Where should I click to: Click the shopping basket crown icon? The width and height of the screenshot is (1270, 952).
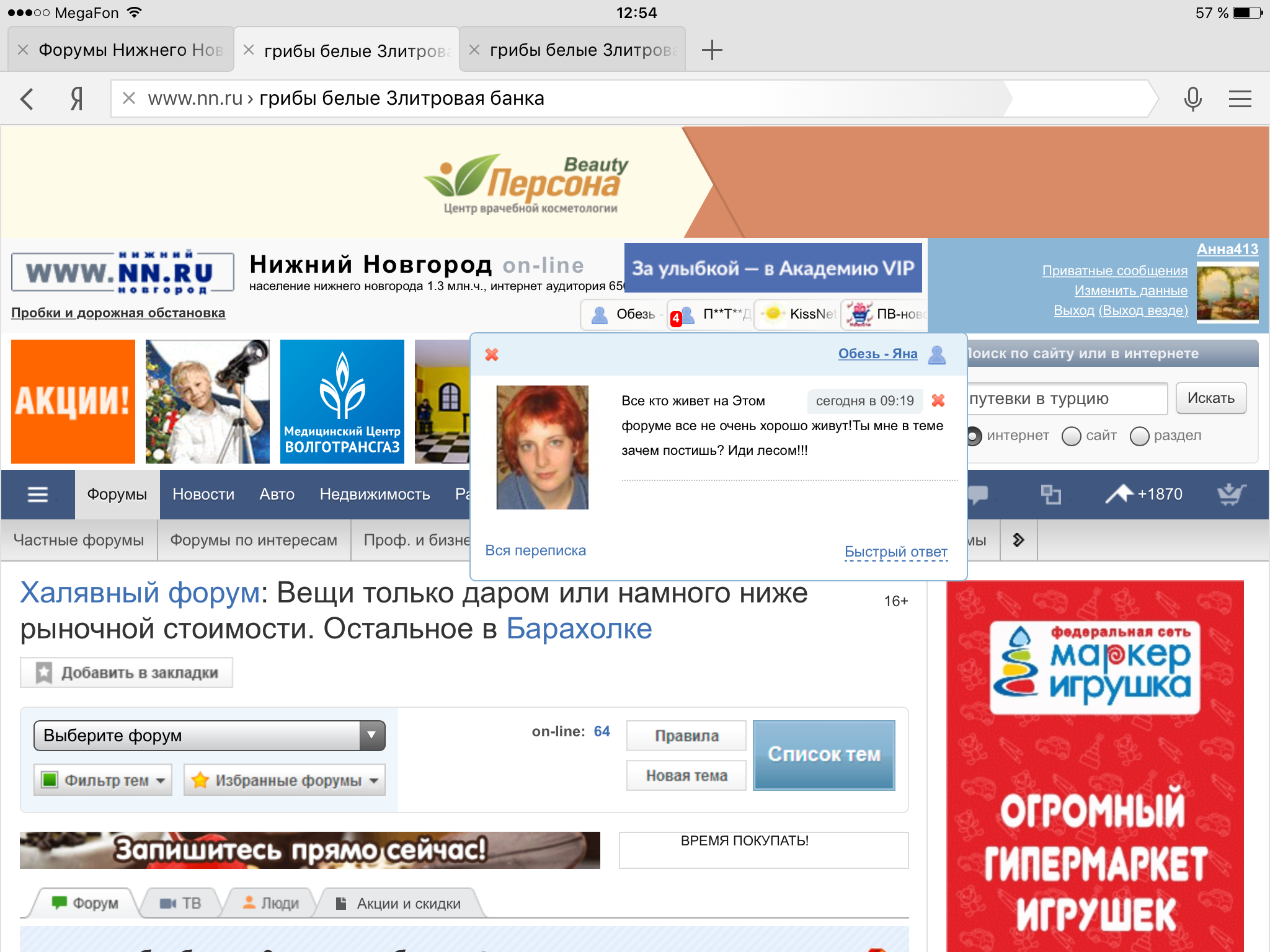tap(1230, 494)
